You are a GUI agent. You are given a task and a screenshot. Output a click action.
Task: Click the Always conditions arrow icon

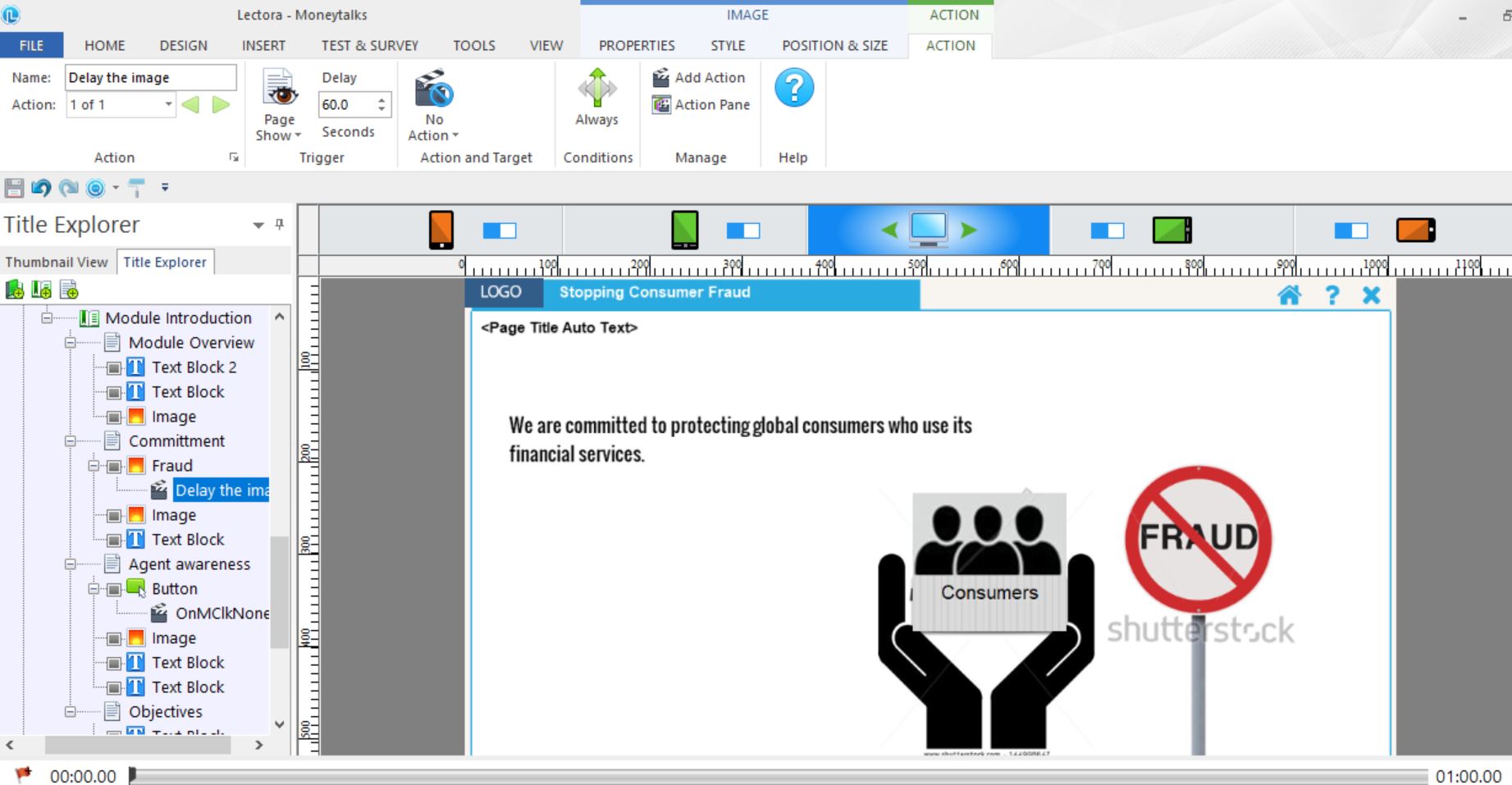(596, 88)
